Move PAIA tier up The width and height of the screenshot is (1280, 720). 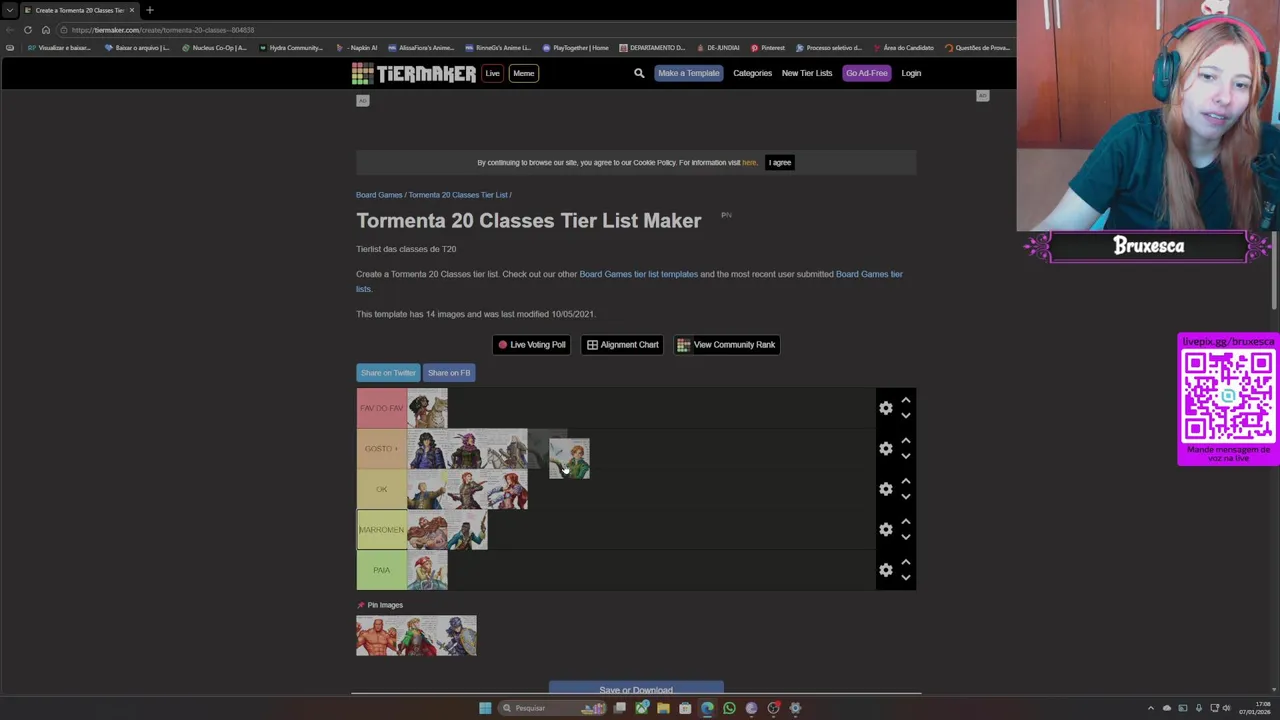(x=905, y=562)
